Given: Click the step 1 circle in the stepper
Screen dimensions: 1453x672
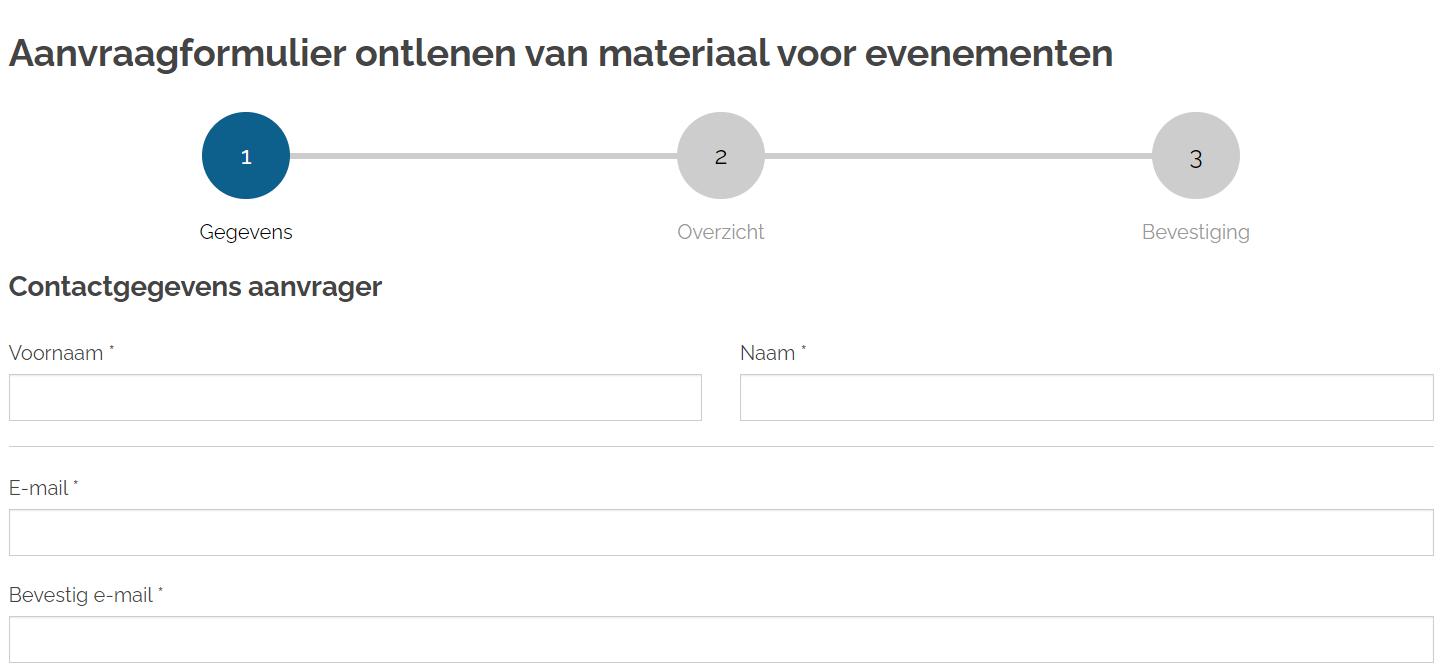Looking at the screenshot, I should pyautogui.click(x=246, y=156).
